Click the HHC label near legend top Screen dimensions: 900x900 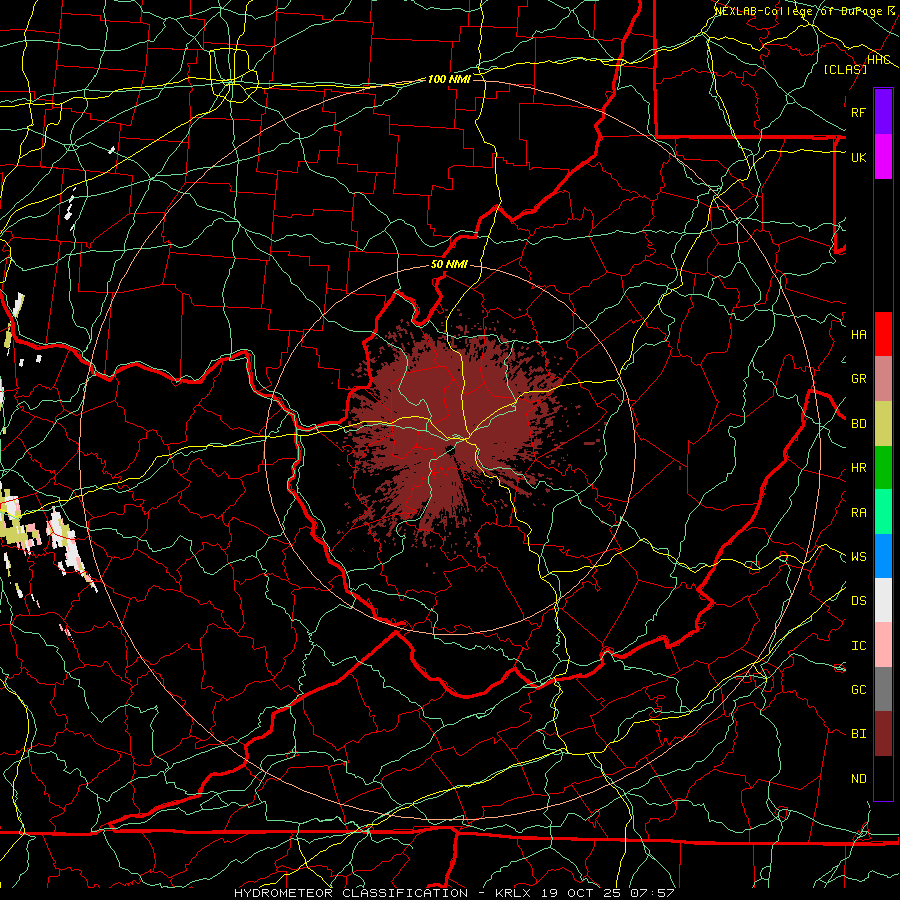click(x=879, y=59)
